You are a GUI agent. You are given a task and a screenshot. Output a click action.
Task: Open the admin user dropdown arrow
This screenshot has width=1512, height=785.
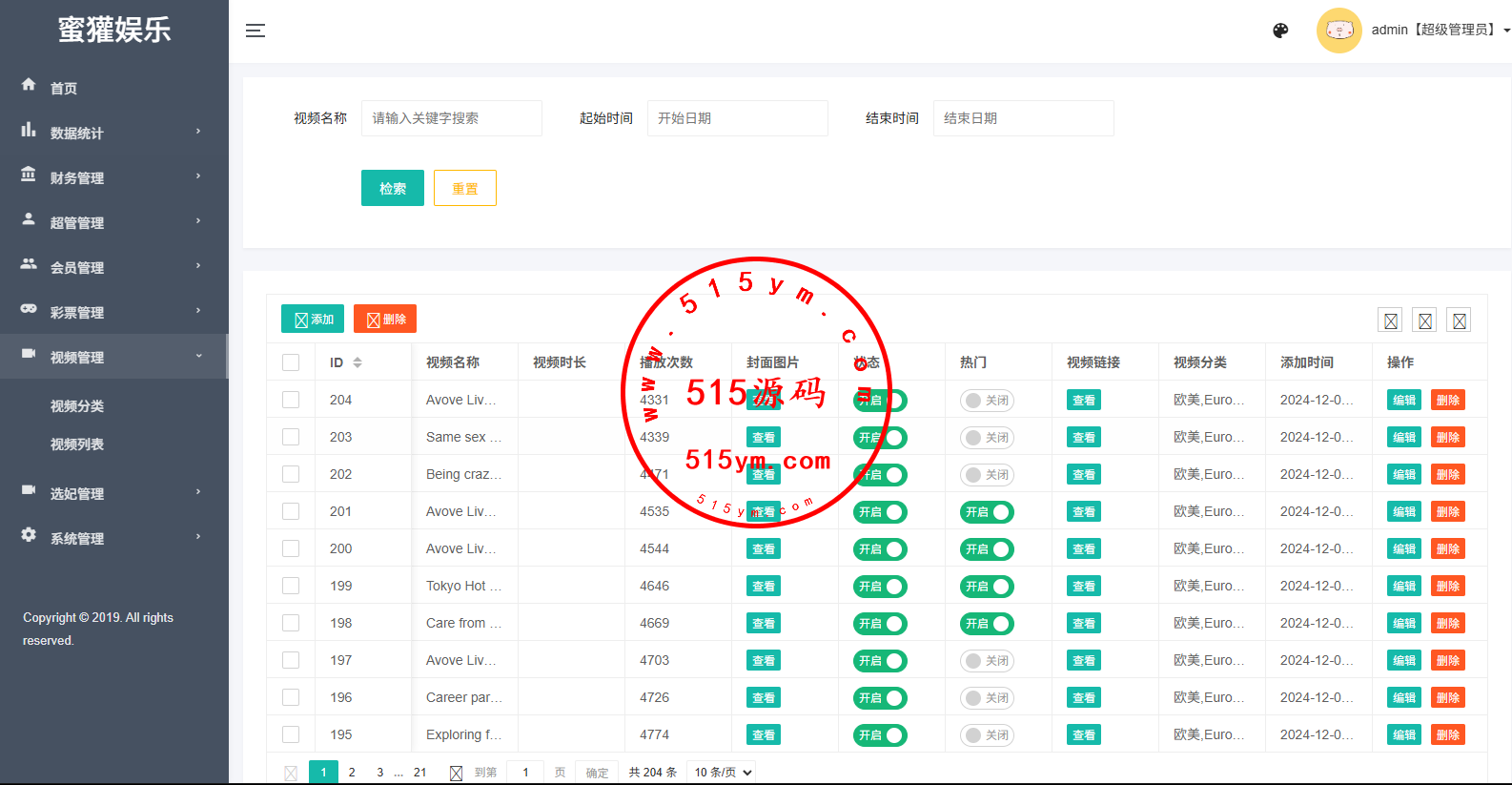[x=1506, y=31]
